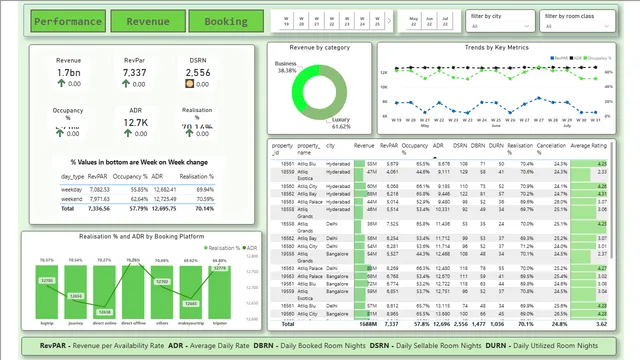Viewport: 640px width, 360px height.
Task: Sort property table by Cancellation % header
Action: [551, 149]
